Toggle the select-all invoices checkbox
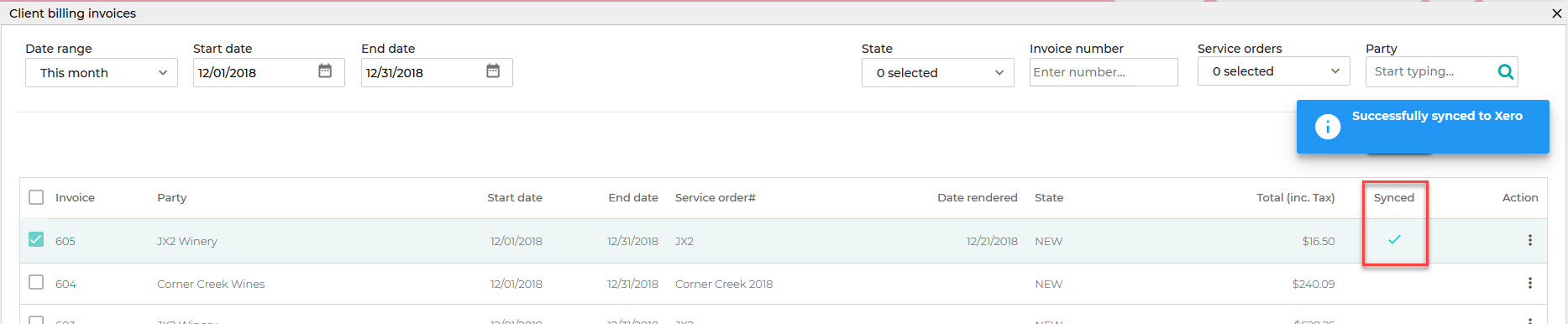Image resolution: width=1568 pixels, height=324 pixels. [x=36, y=197]
